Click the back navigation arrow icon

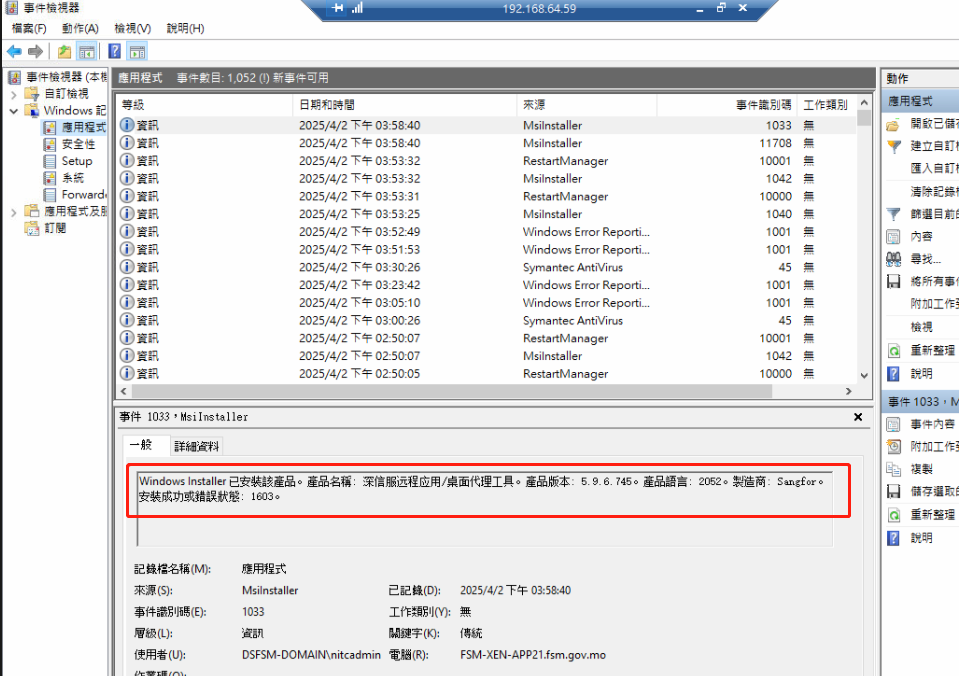click(13, 50)
